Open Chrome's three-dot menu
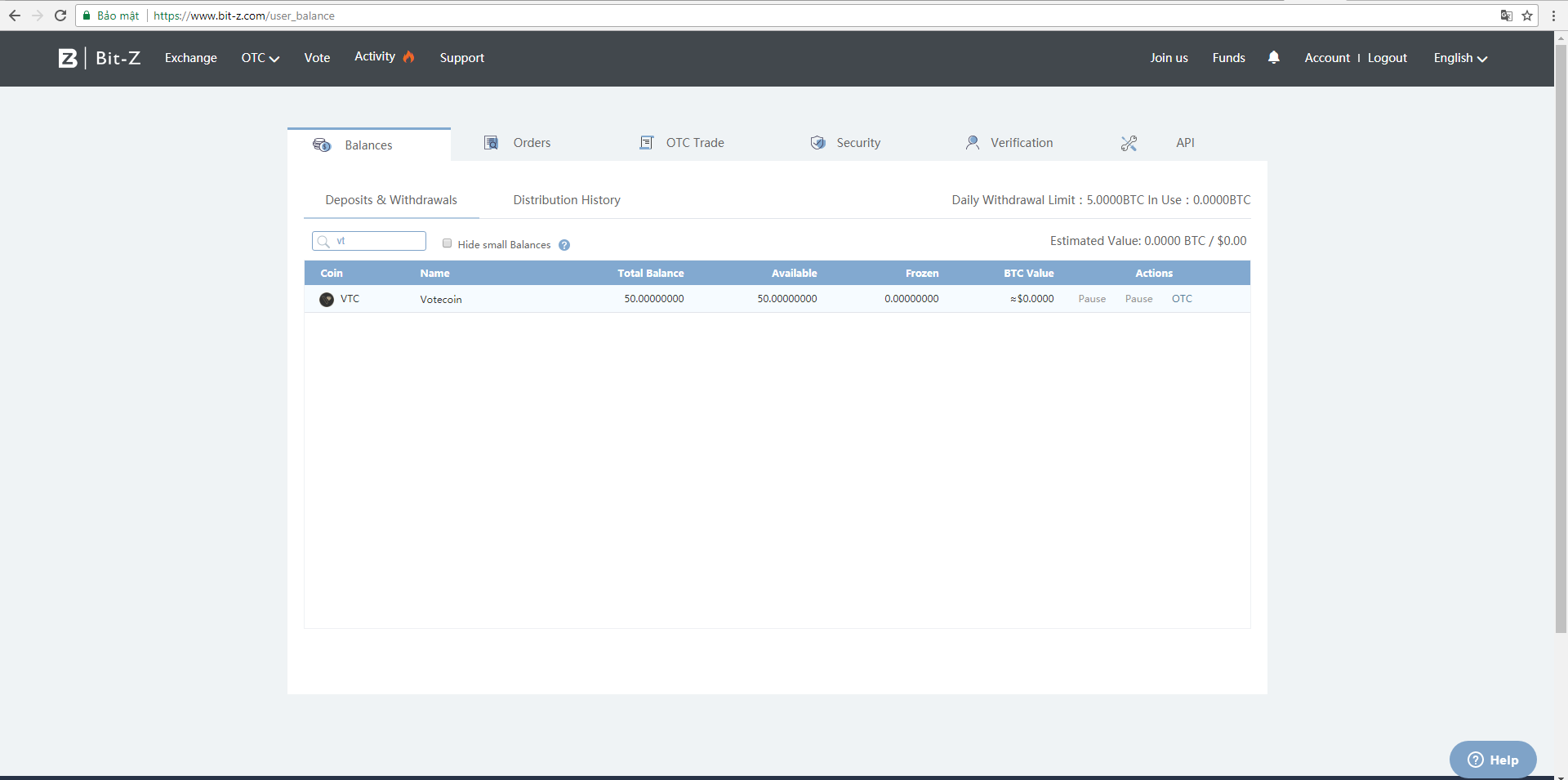This screenshot has width=1568, height=780. 1553,16
